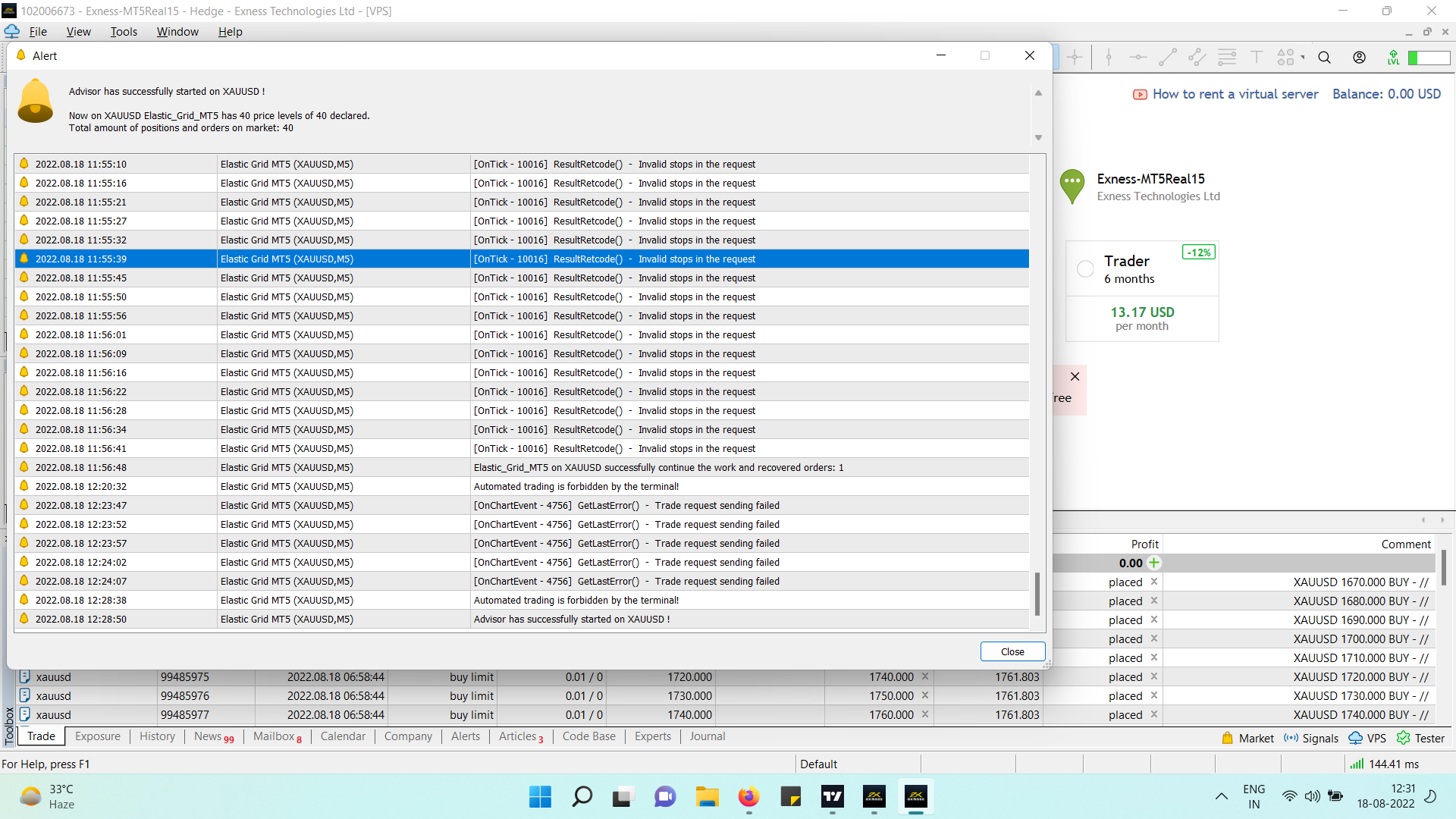Viewport: 1456px width, 819px height.
Task: Select the crosshair tool in the toolbar
Action: point(1075,58)
